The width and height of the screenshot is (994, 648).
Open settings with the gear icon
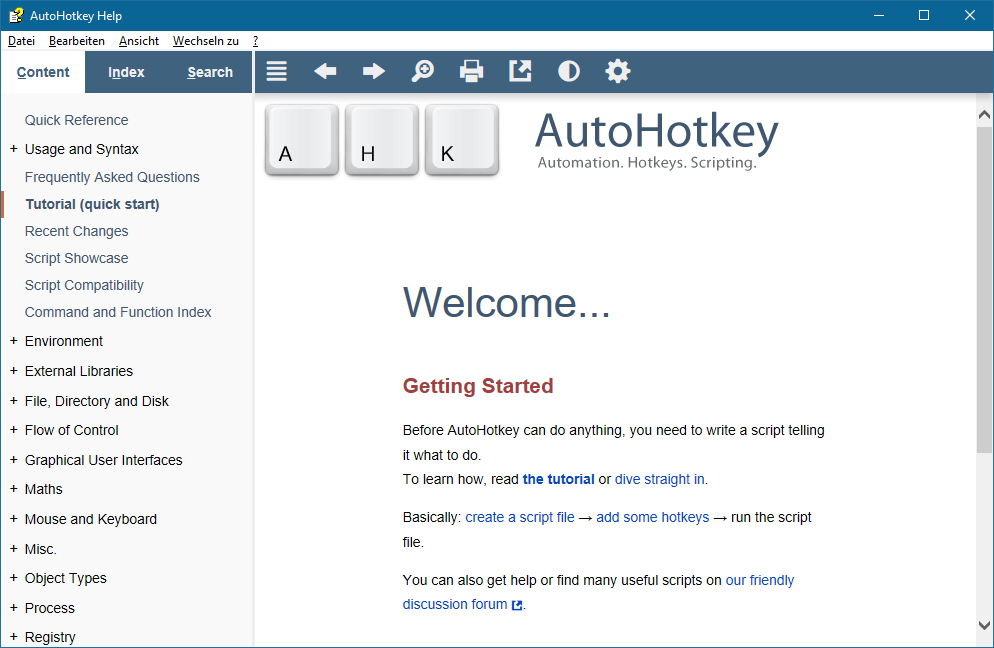617,71
